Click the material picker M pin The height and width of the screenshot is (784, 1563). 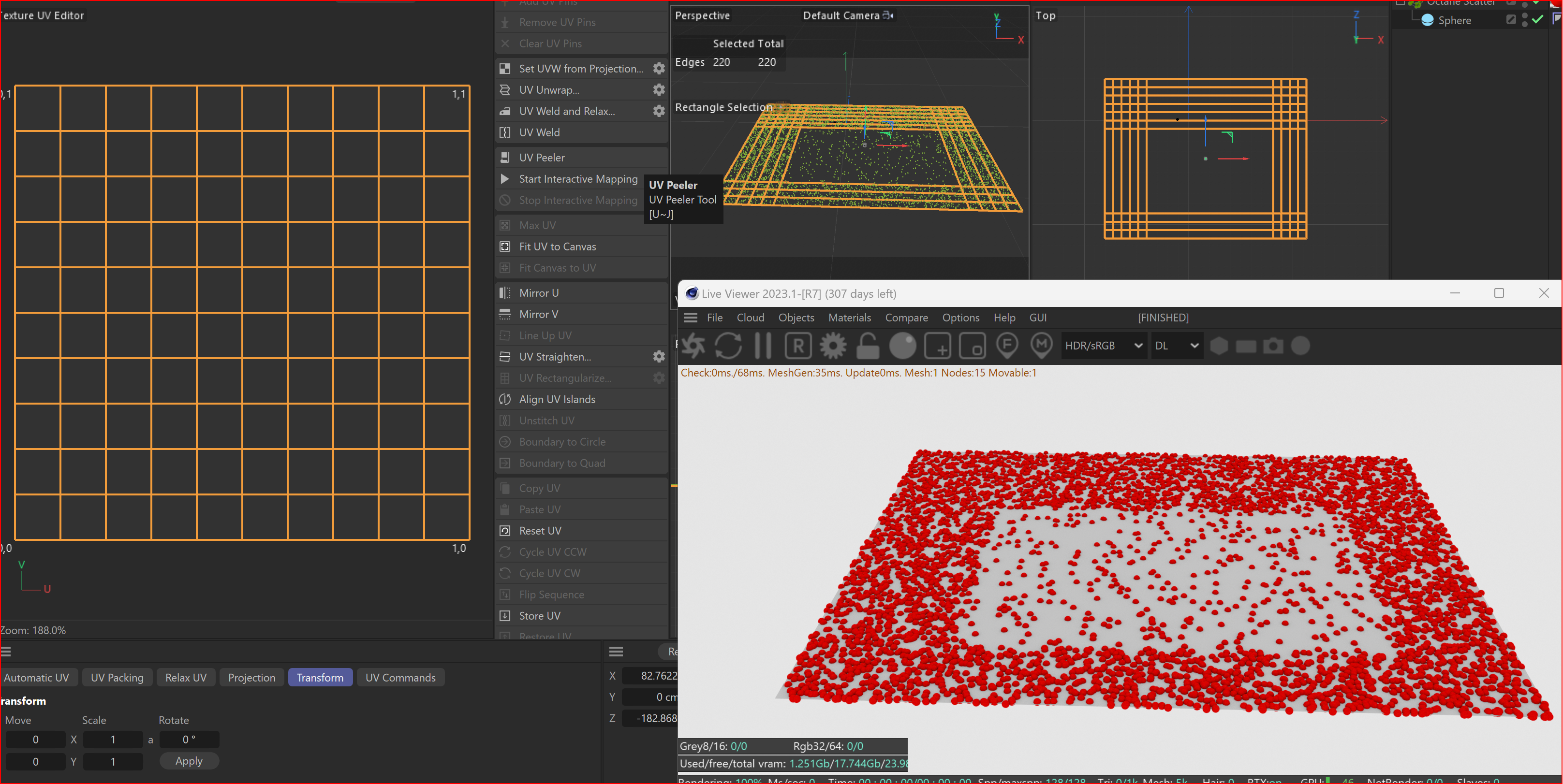pos(1042,346)
